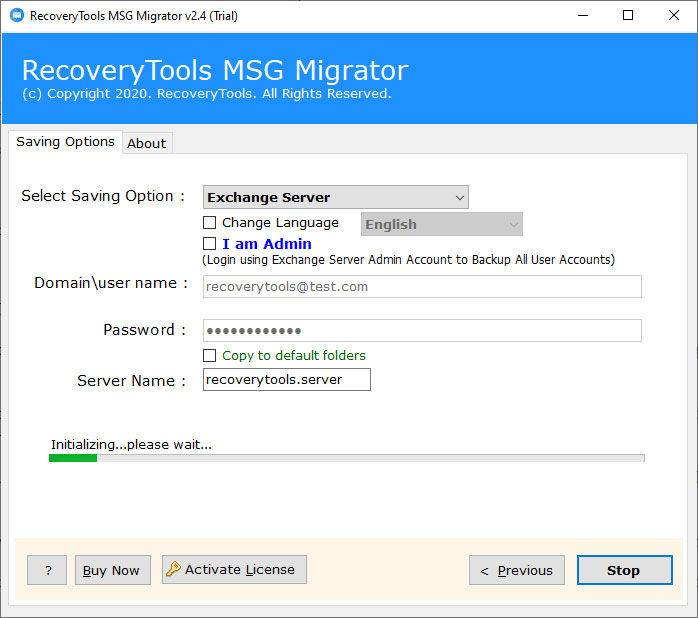Check the I am Admin checkbox
Screen dimensions: 698x618
pos(209,244)
